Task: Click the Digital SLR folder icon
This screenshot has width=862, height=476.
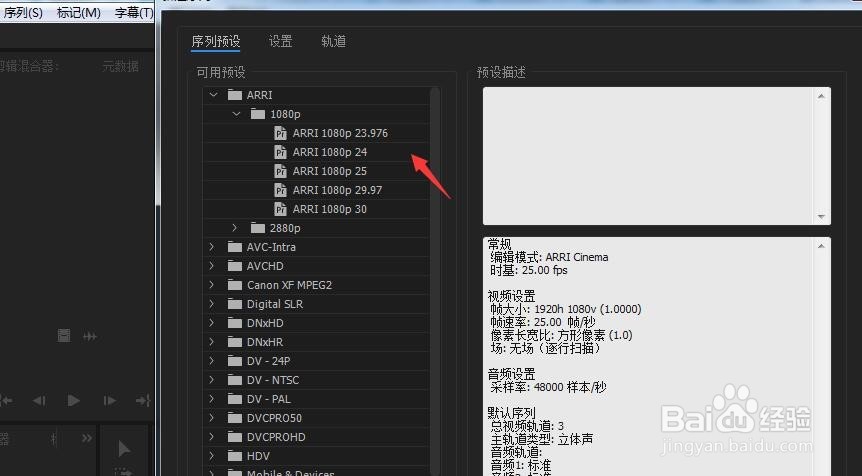Action: tap(235, 303)
